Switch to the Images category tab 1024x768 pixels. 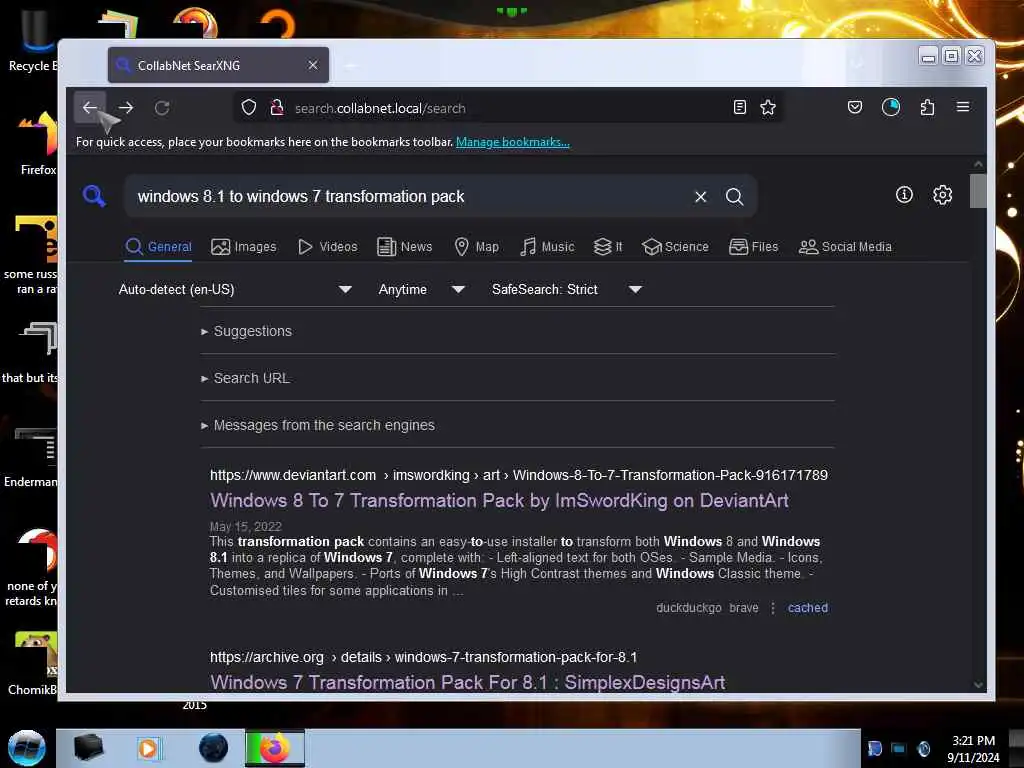point(244,247)
